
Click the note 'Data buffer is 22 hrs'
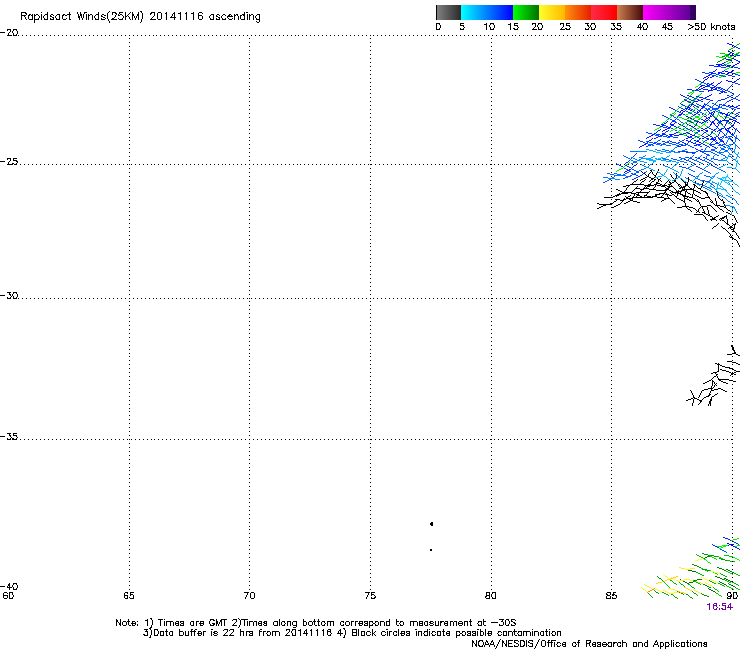pyautogui.click(x=204, y=633)
